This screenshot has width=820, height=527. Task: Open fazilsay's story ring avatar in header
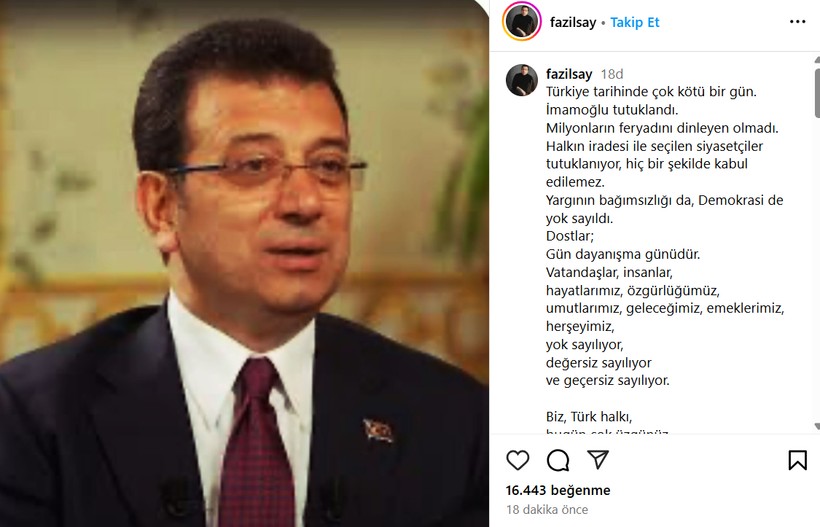[x=521, y=22]
